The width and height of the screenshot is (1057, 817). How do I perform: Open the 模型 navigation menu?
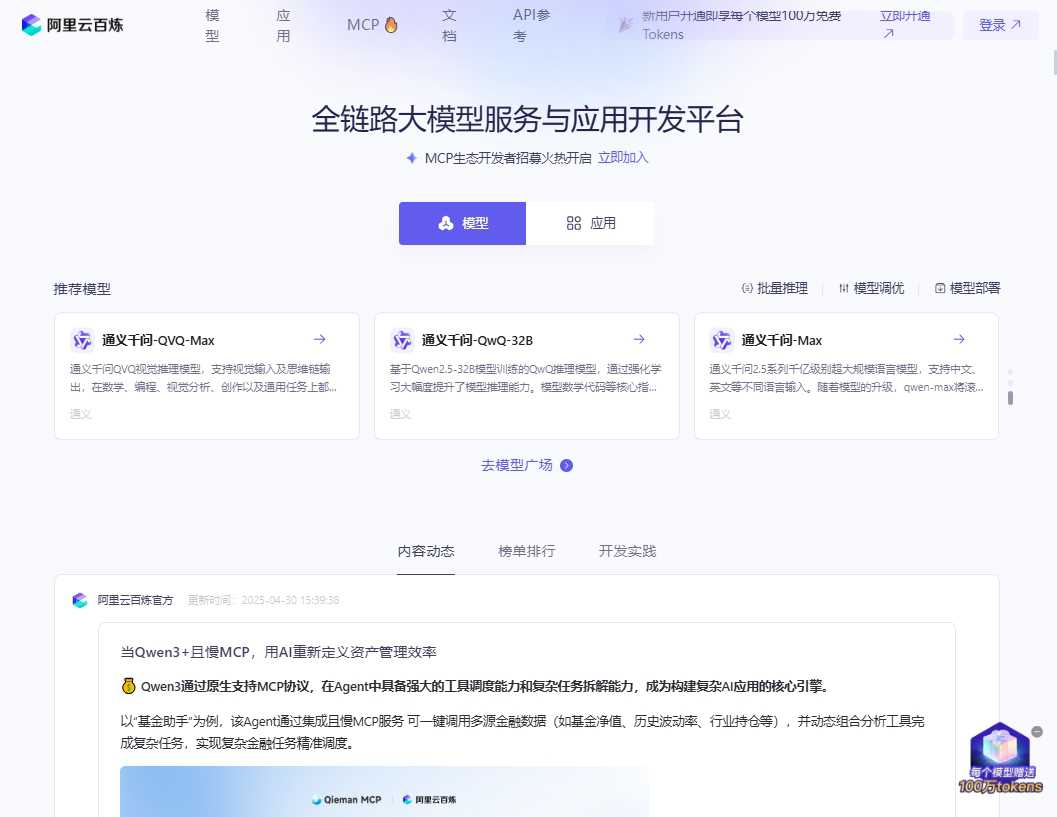tap(212, 26)
